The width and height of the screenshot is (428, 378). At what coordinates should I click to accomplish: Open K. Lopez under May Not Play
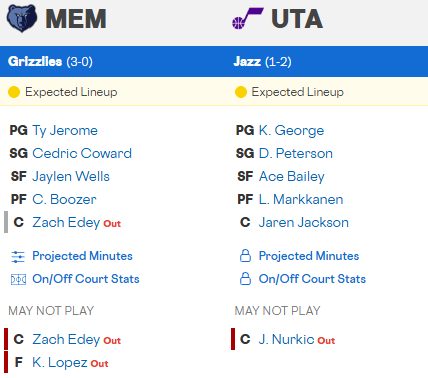pos(60,363)
